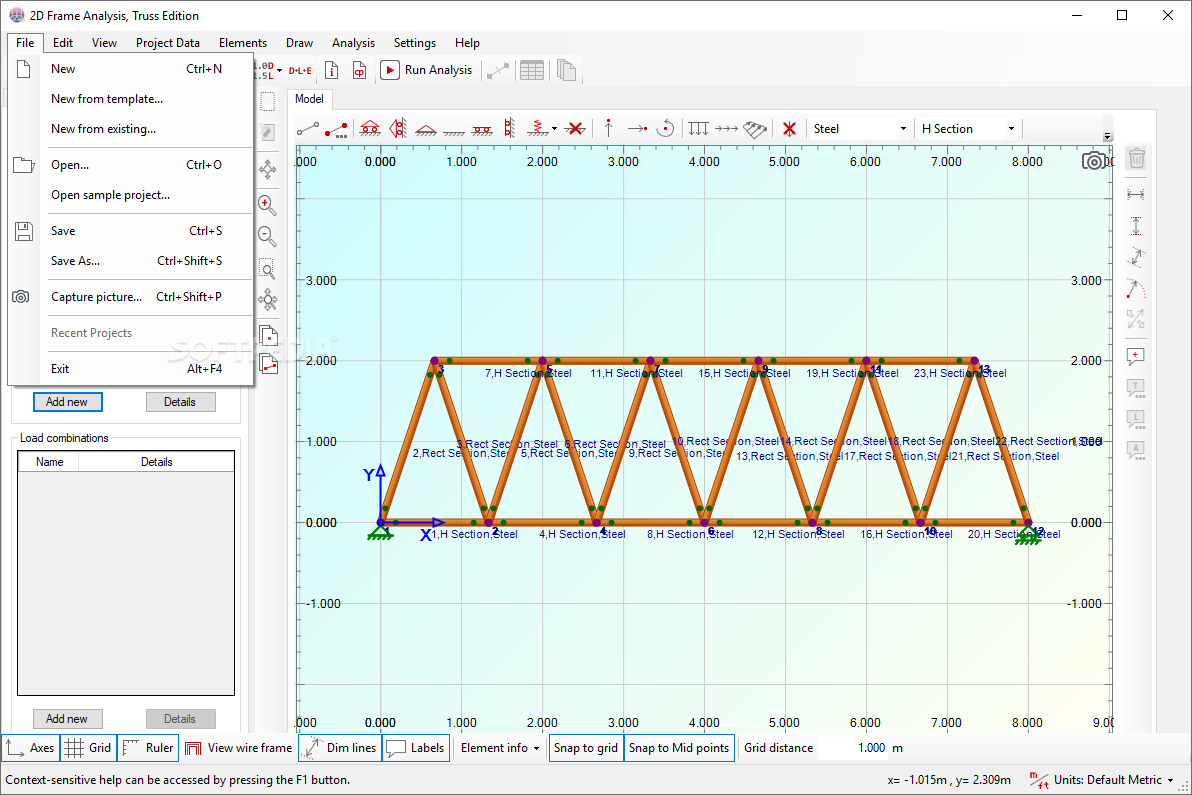Add a vertical dimension line
1192x795 pixels.
[x=1136, y=226]
